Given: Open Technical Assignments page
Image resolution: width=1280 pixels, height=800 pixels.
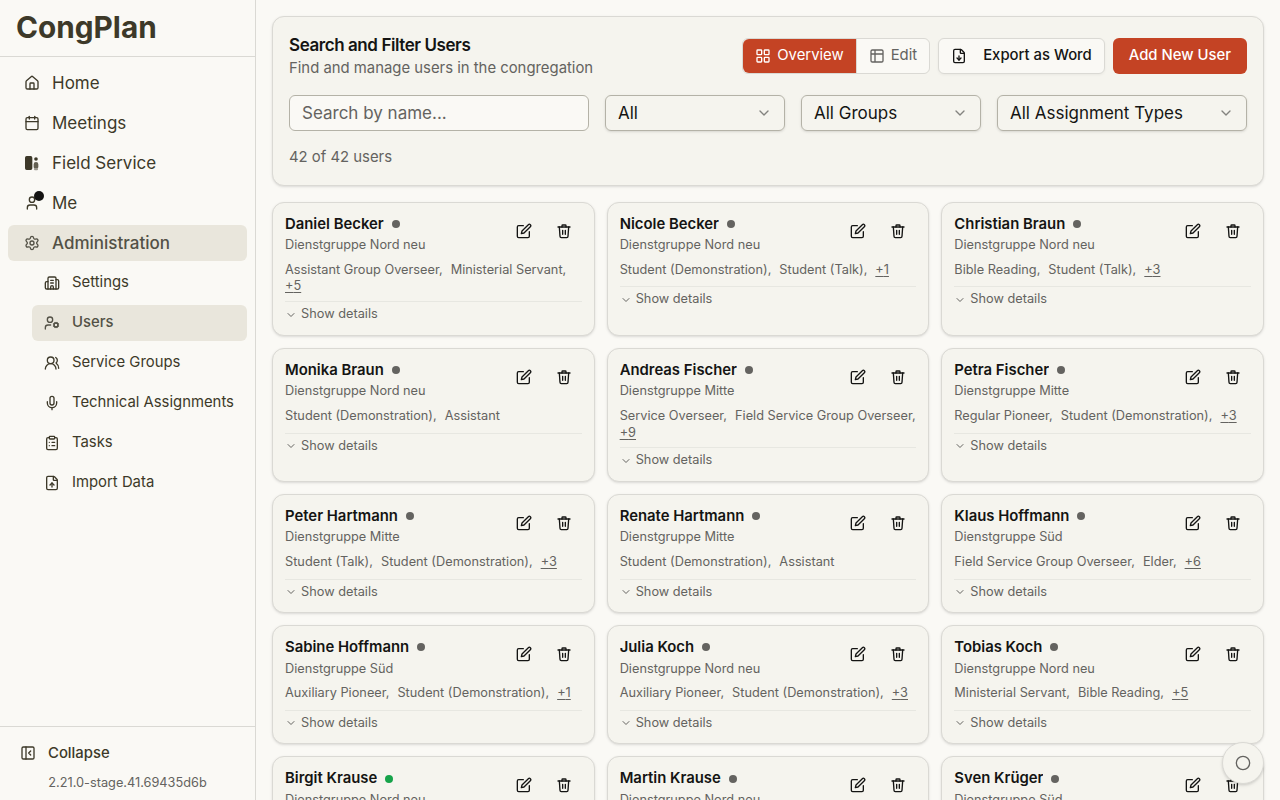Looking at the screenshot, I should (x=139, y=402).
